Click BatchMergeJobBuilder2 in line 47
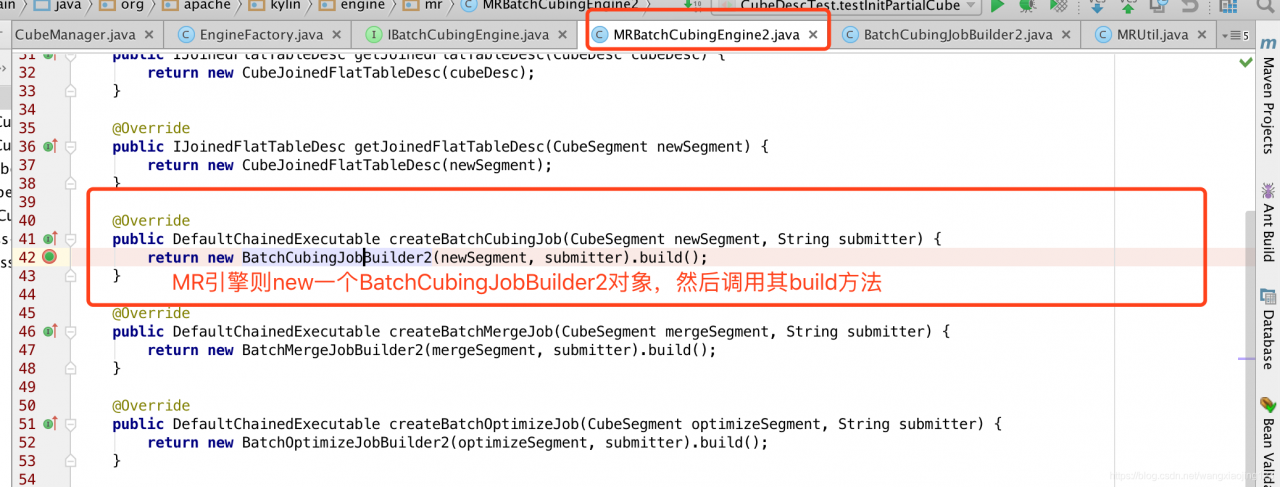 coord(336,350)
